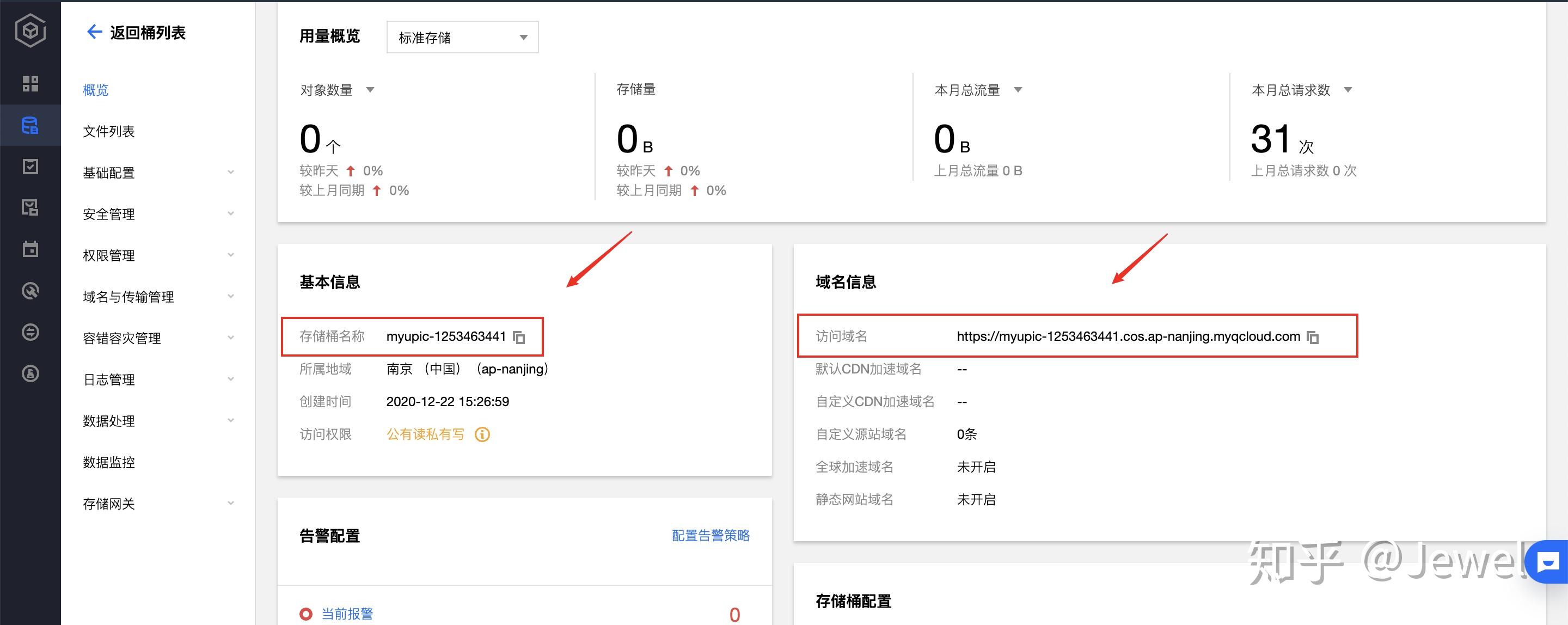Switch to 文件列表 in the left menu

click(x=108, y=131)
